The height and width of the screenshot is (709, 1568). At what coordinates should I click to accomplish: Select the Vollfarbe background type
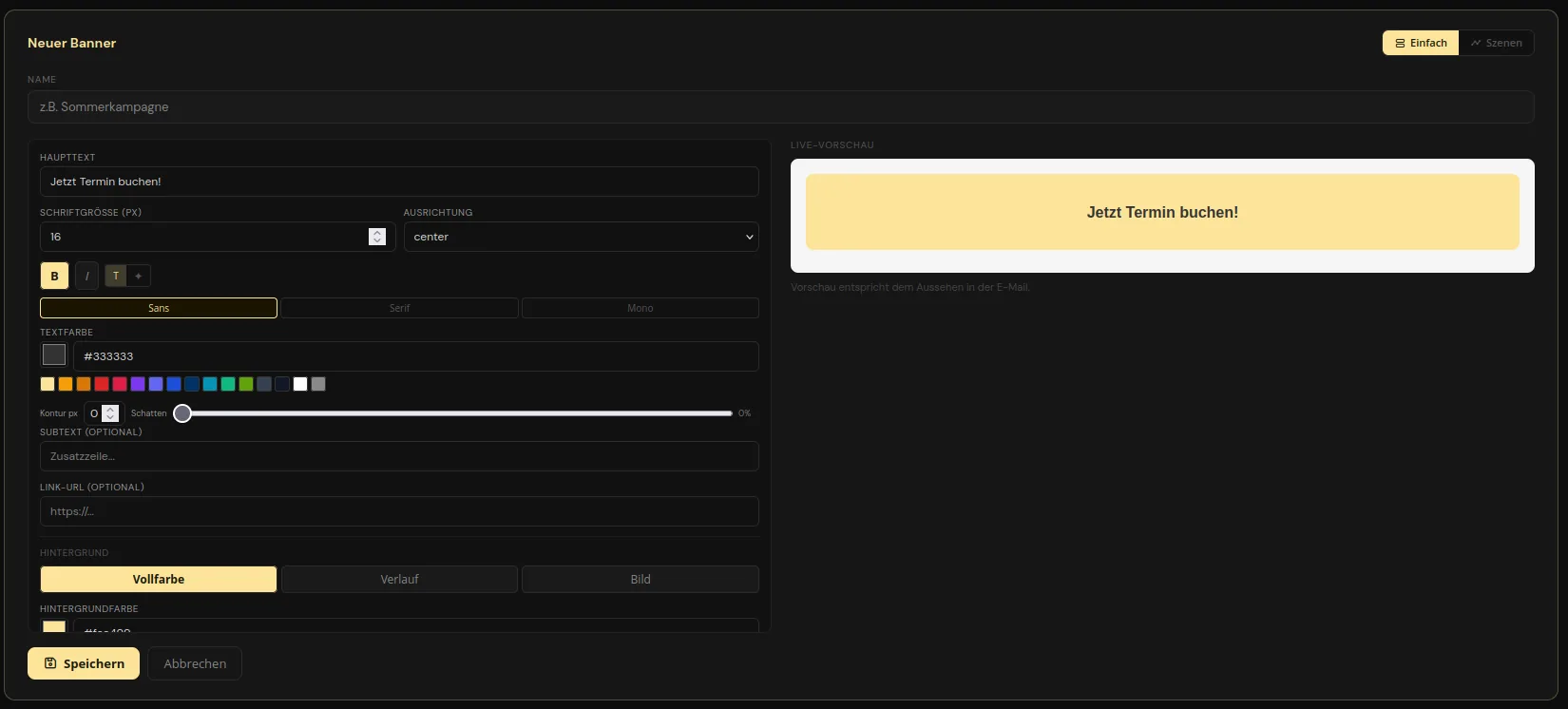159,579
